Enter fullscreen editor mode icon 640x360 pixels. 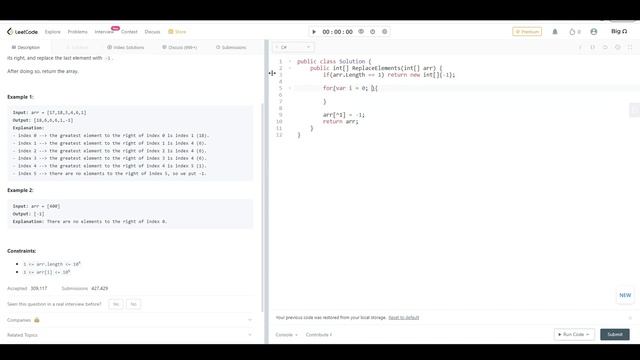[x=630, y=47]
